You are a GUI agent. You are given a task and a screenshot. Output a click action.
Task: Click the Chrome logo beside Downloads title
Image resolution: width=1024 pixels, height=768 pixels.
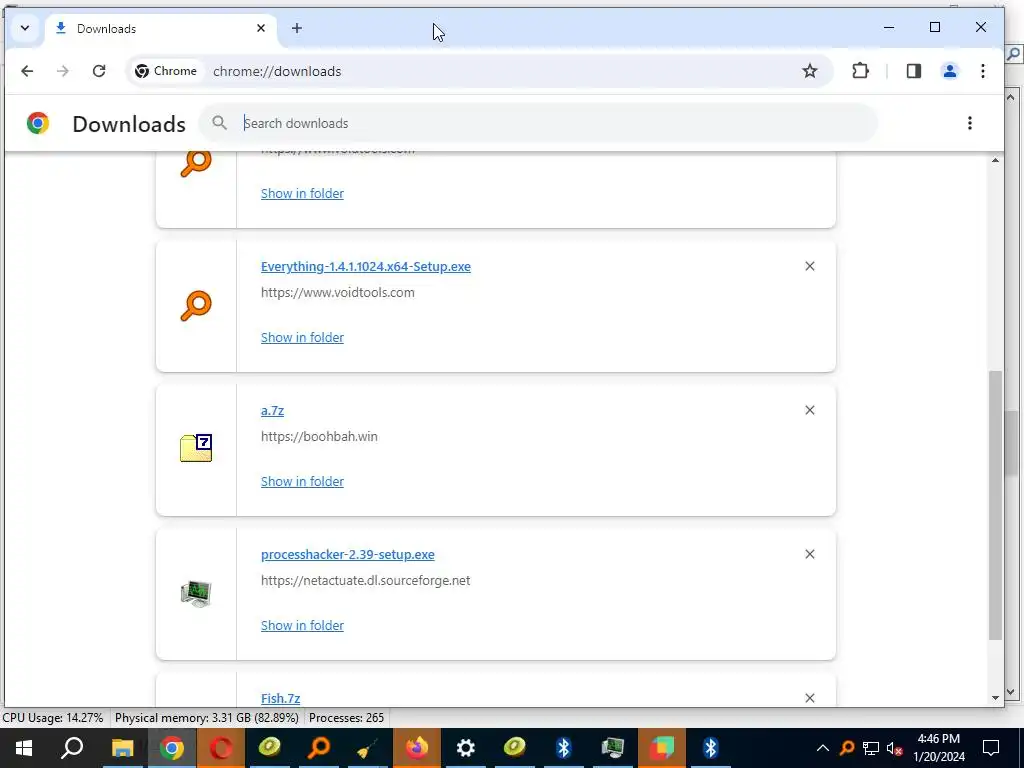[38, 123]
